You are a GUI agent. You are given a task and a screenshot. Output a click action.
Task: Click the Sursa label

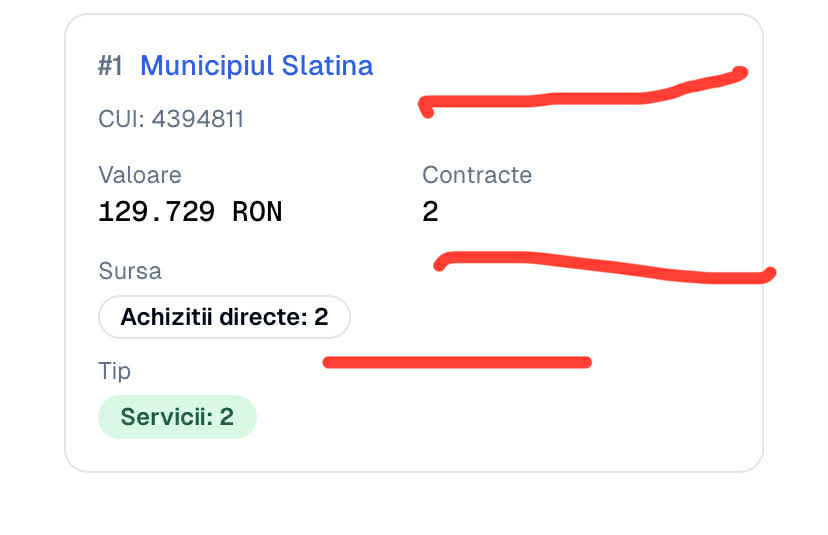130,271
